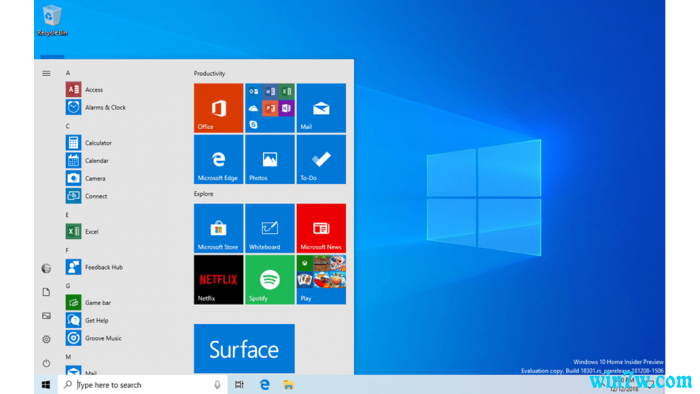This screenshot has height=394, width=700.
Task: Open the Mail tile in Productivity
Action: click(321, 108)
